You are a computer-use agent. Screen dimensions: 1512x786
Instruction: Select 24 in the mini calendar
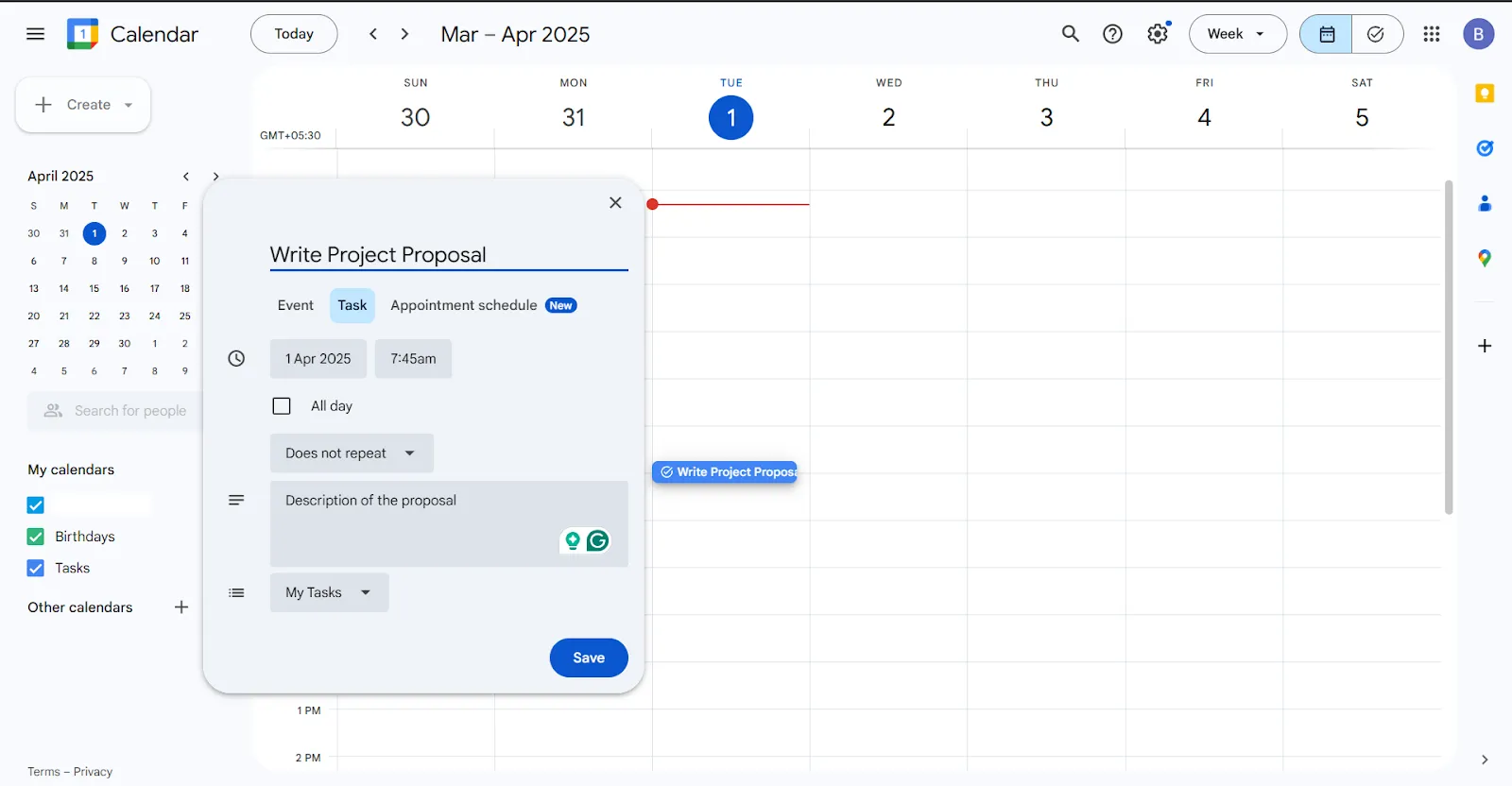coord(155,316)
